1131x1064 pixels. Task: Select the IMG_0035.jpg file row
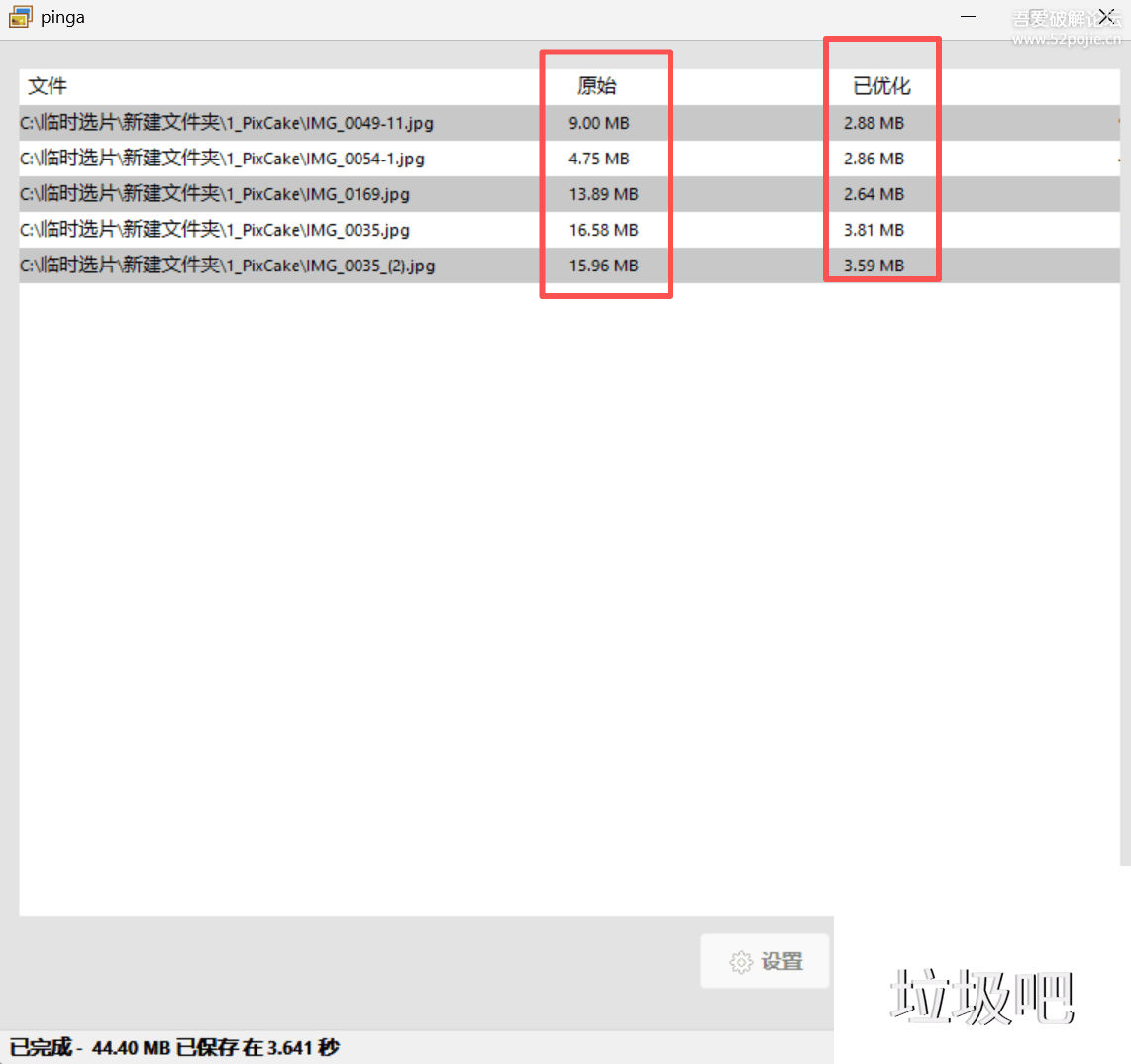(x=215, y=230)
